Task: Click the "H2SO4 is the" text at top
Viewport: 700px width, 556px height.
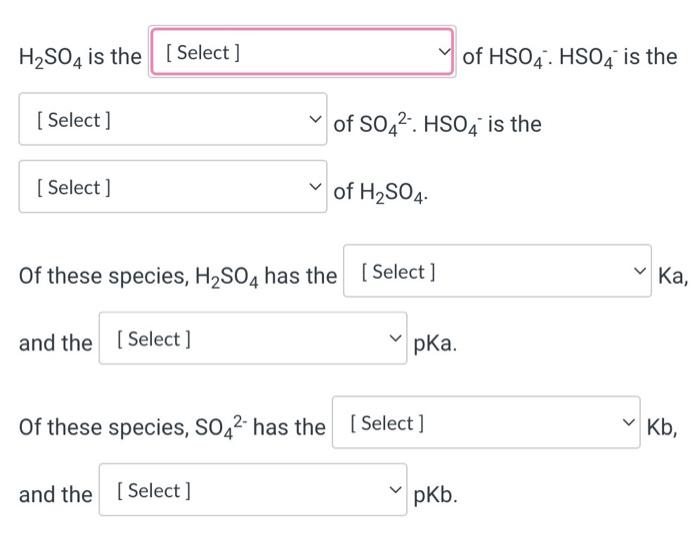Action: tap(80, 57)
